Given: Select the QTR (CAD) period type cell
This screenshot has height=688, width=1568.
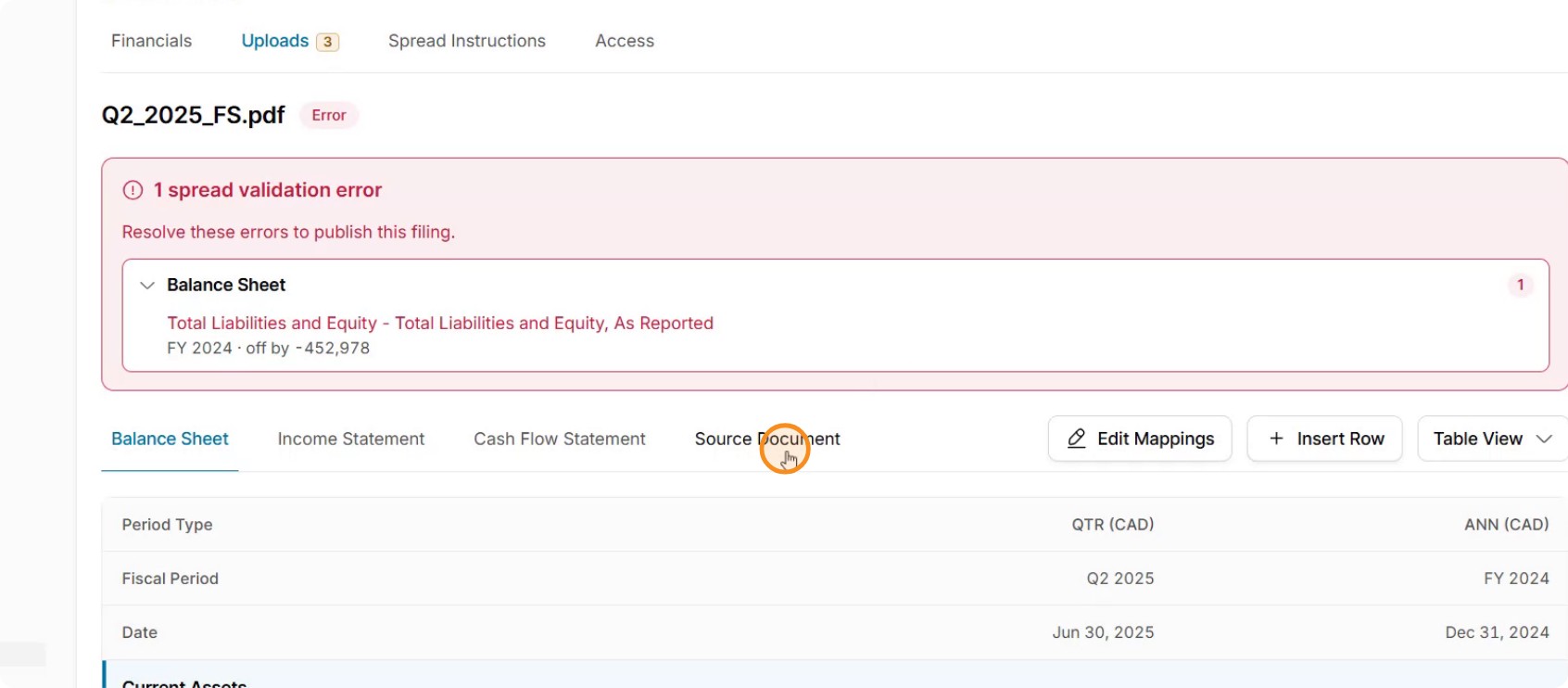Looking at the screenshot, I should click(1112, 524).
